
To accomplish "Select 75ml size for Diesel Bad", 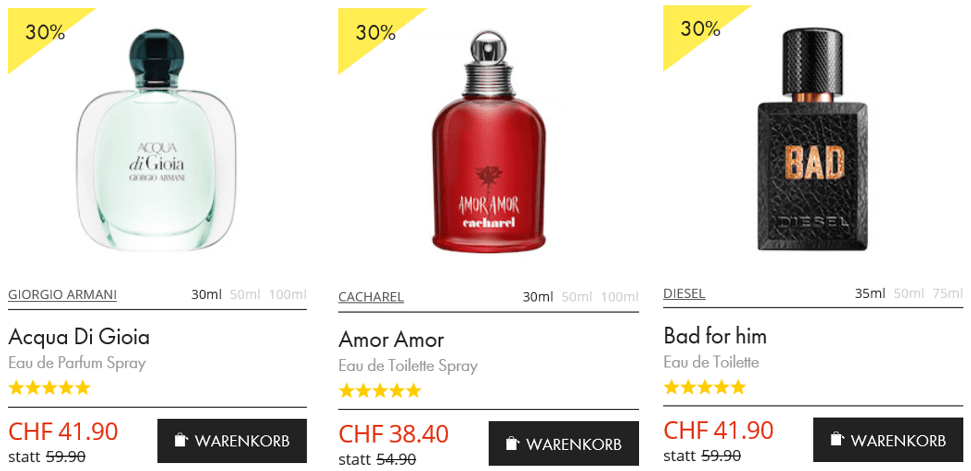I will [x=948, y=293].
